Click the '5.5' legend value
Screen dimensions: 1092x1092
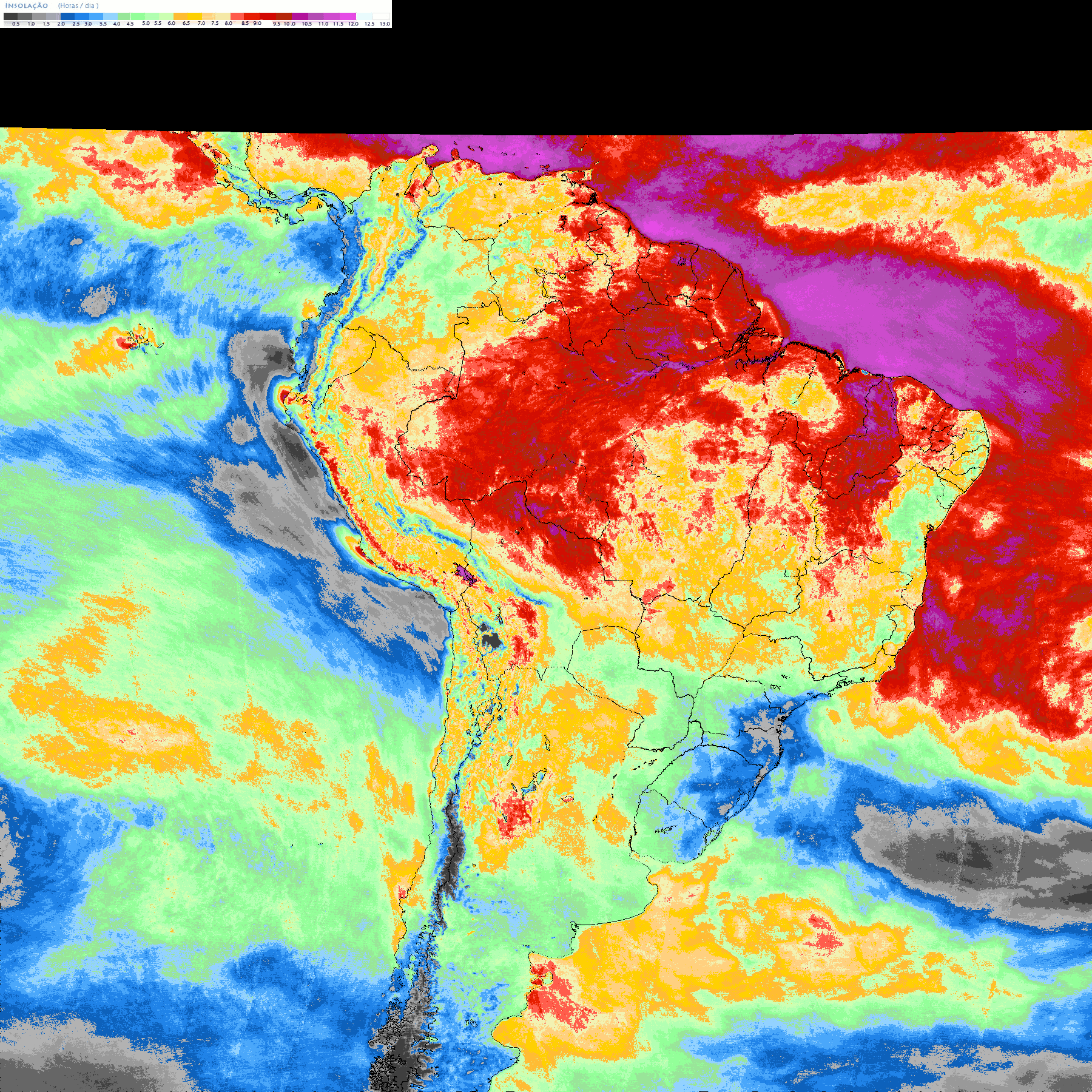(x=158, y=23)
